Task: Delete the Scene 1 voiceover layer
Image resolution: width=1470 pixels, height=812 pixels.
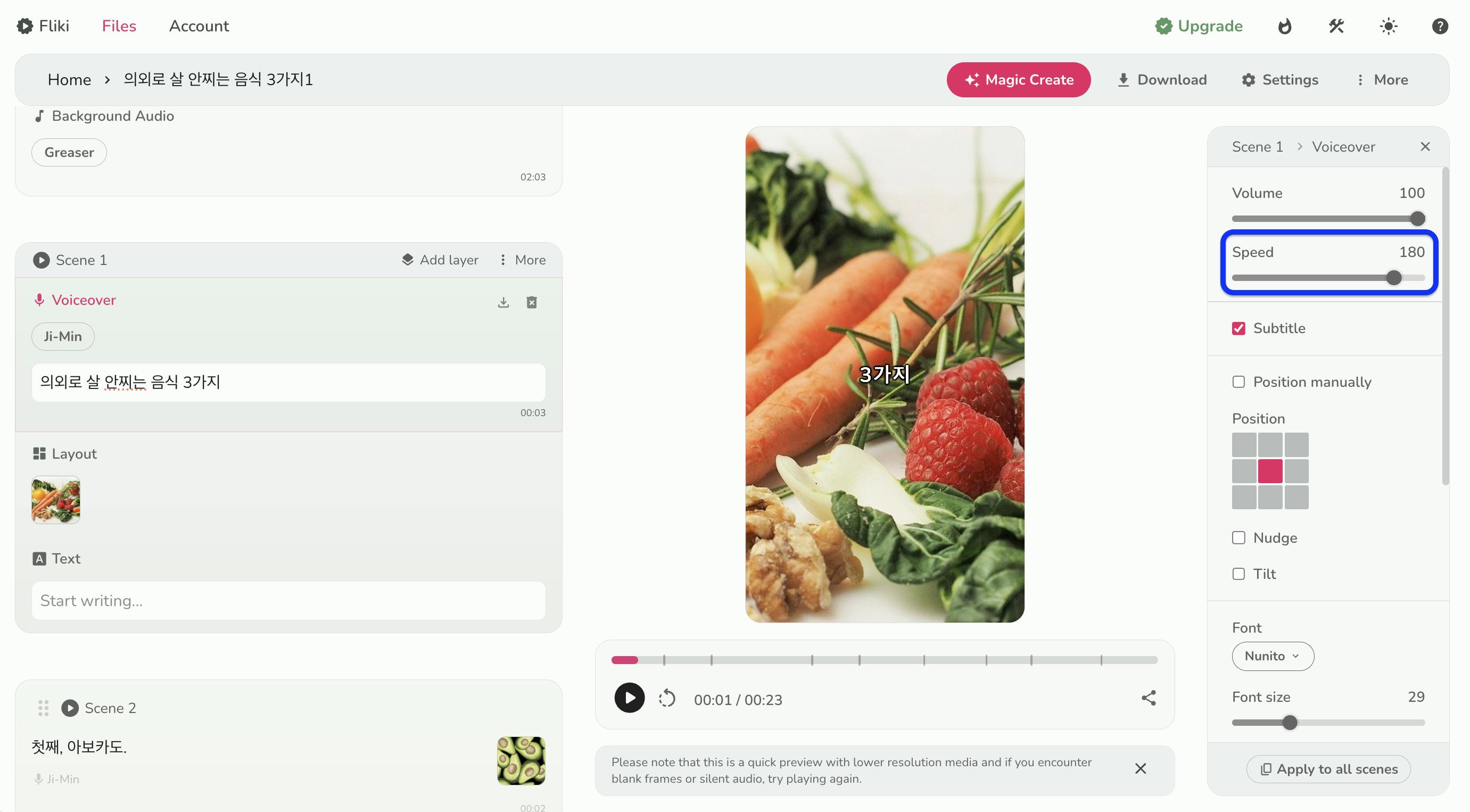Action: point(531,302)
